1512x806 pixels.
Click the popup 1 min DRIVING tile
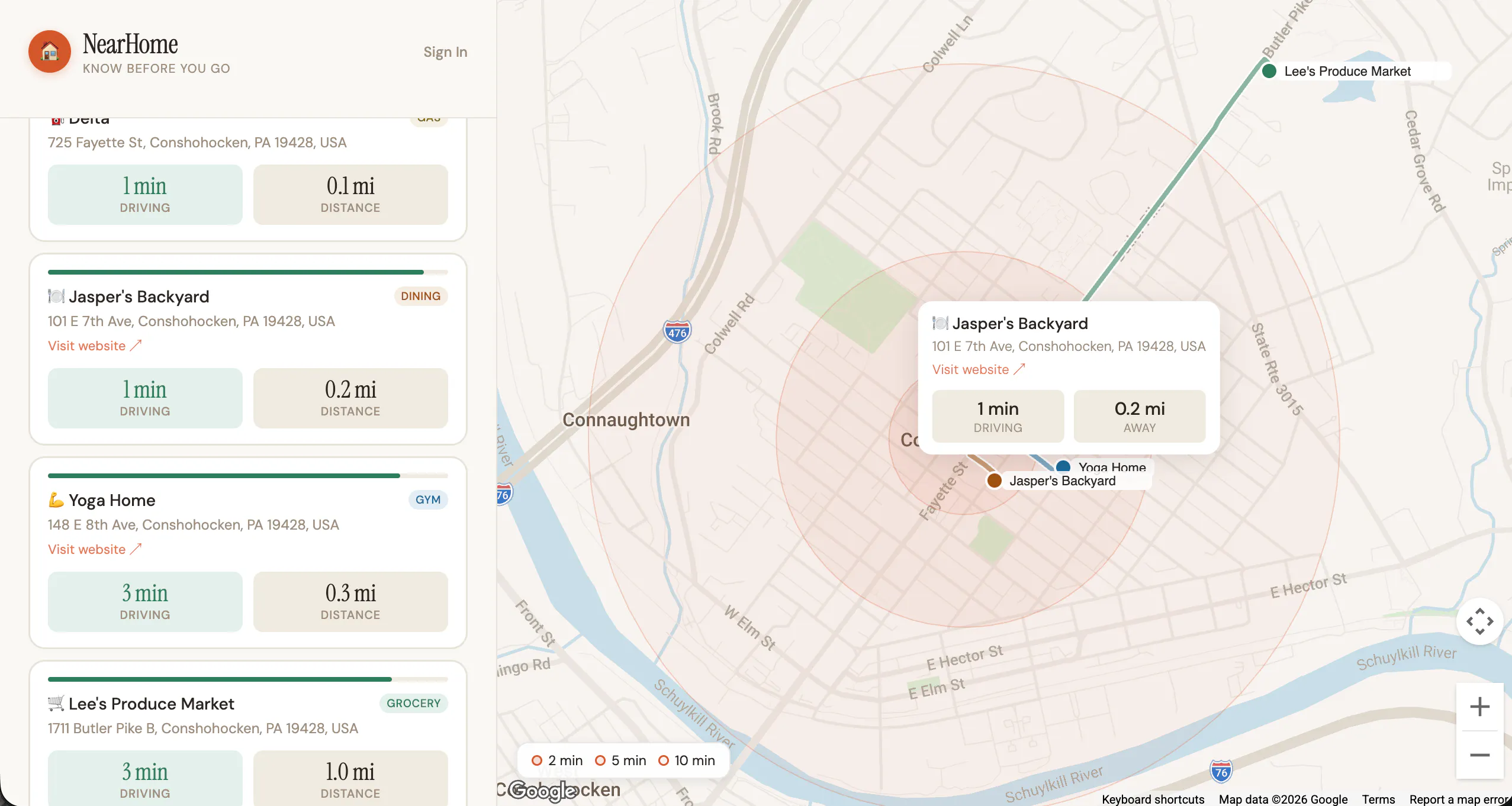tap(998, 416)
